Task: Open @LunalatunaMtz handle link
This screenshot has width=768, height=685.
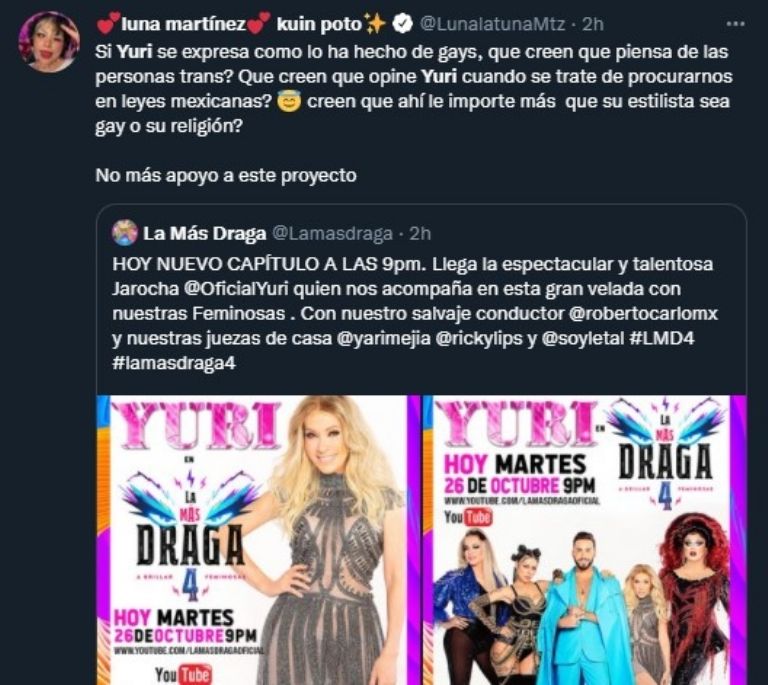Action: [492, 24]
